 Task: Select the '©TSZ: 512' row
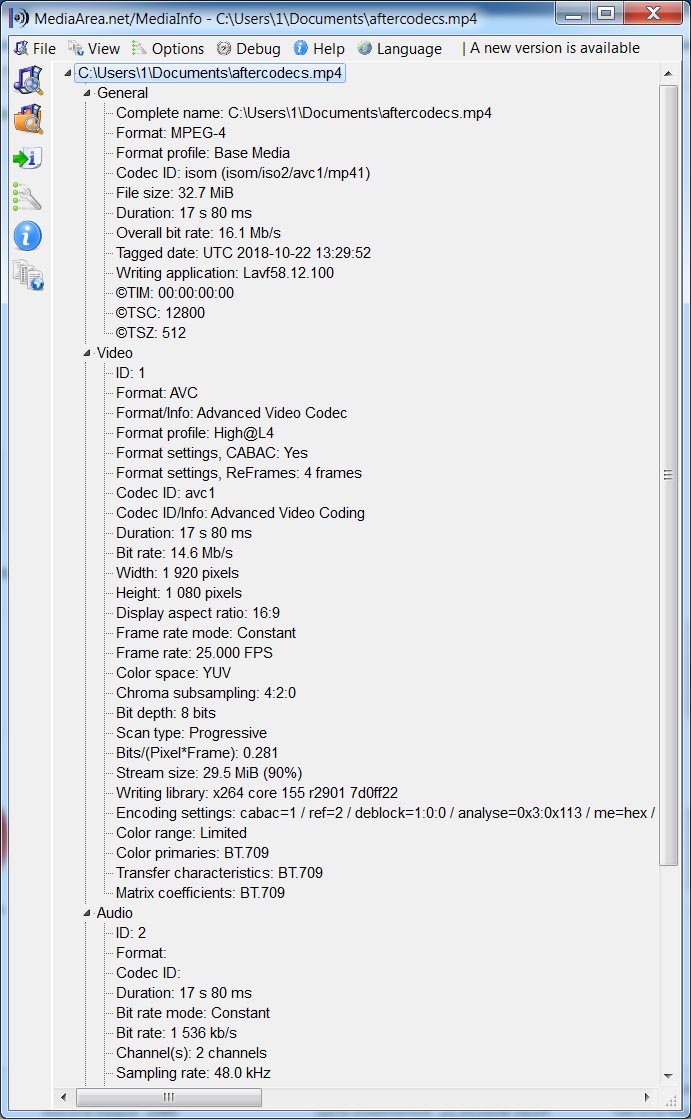[x=151, y=333]
